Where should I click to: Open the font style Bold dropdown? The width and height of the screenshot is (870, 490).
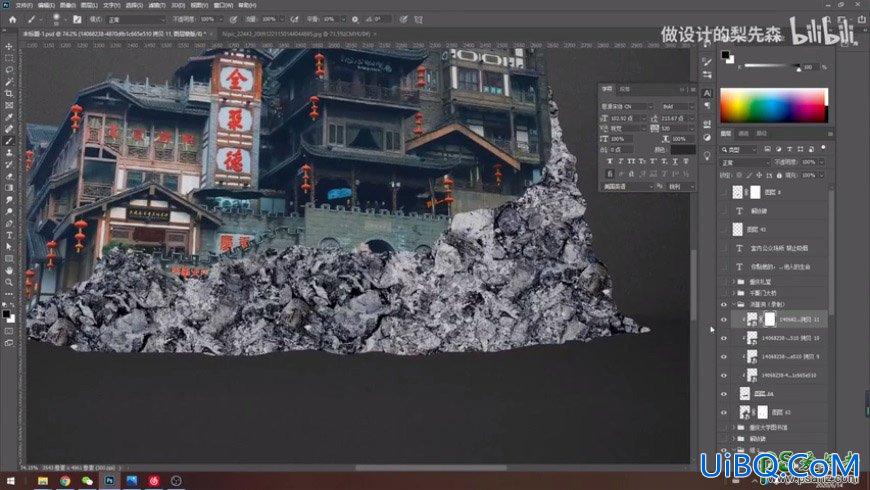(677, 106)
